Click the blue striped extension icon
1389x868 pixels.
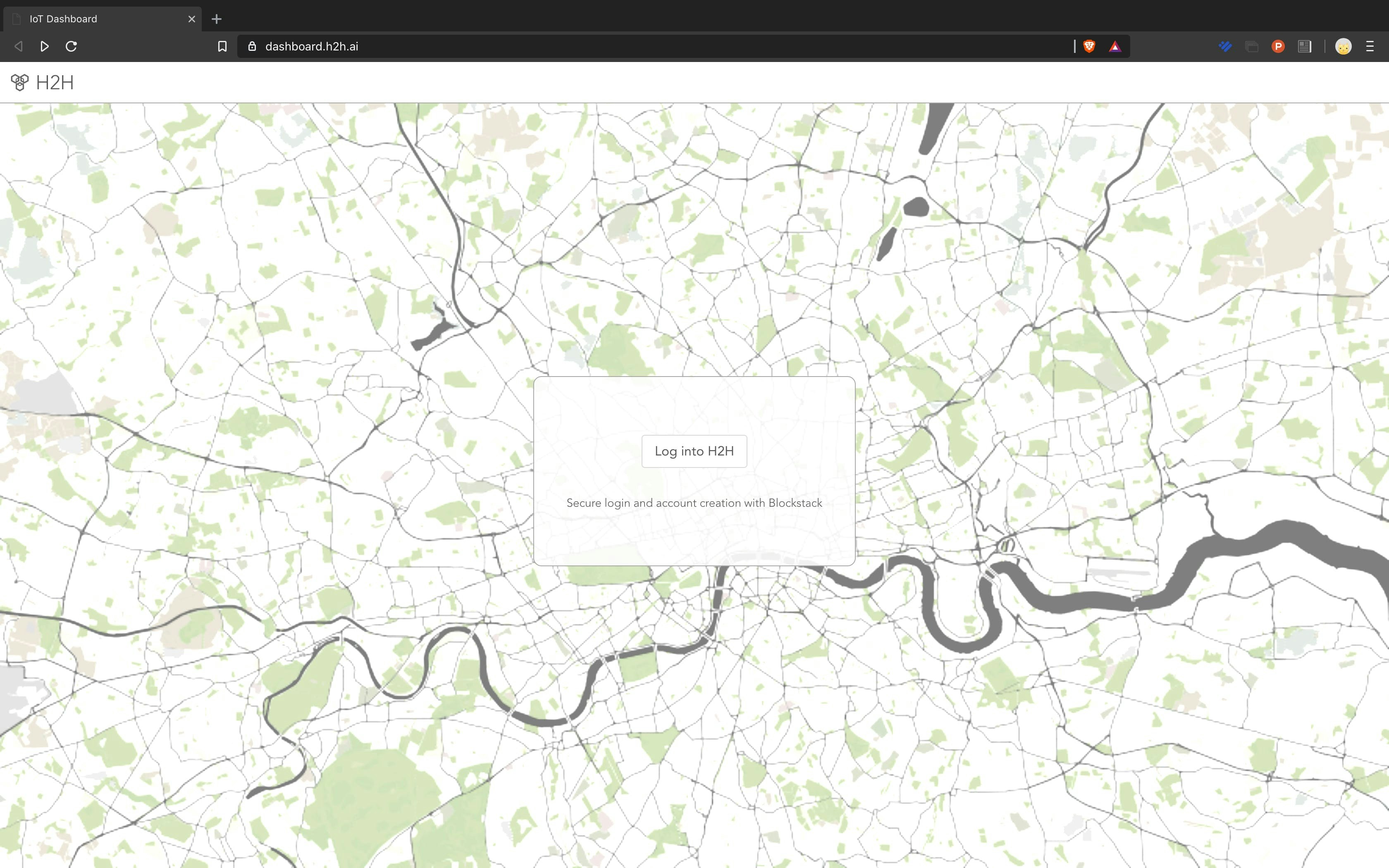click(x=1225, y=46)
